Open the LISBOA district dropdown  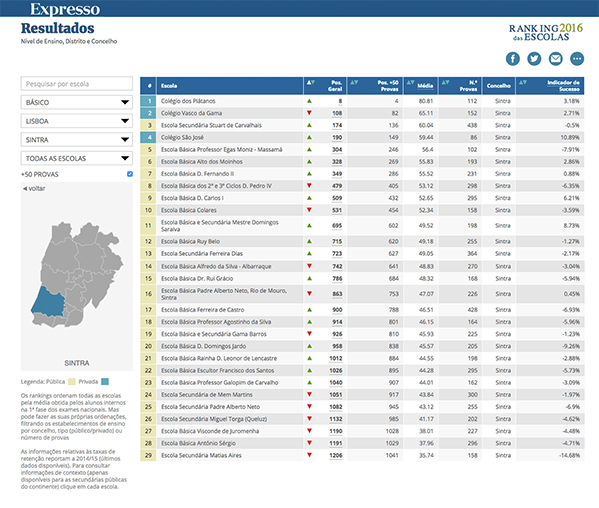coord(77,121)
